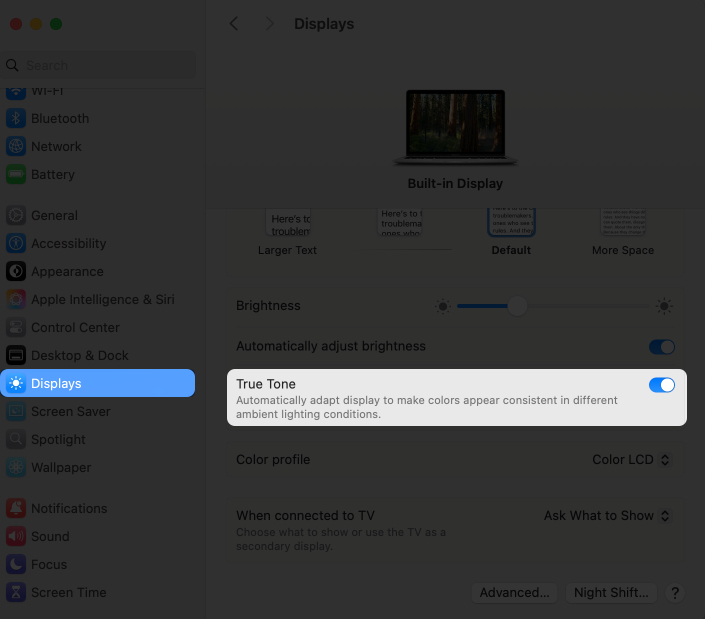Go back using the back chevron
Image resolution: width=705 pixels, height=619 pixels.
tap(234, 23)
